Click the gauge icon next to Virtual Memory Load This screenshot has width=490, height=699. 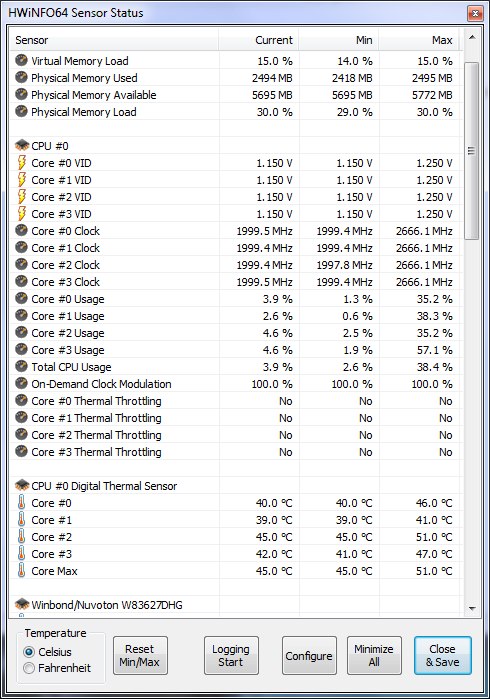coord(21,60)
